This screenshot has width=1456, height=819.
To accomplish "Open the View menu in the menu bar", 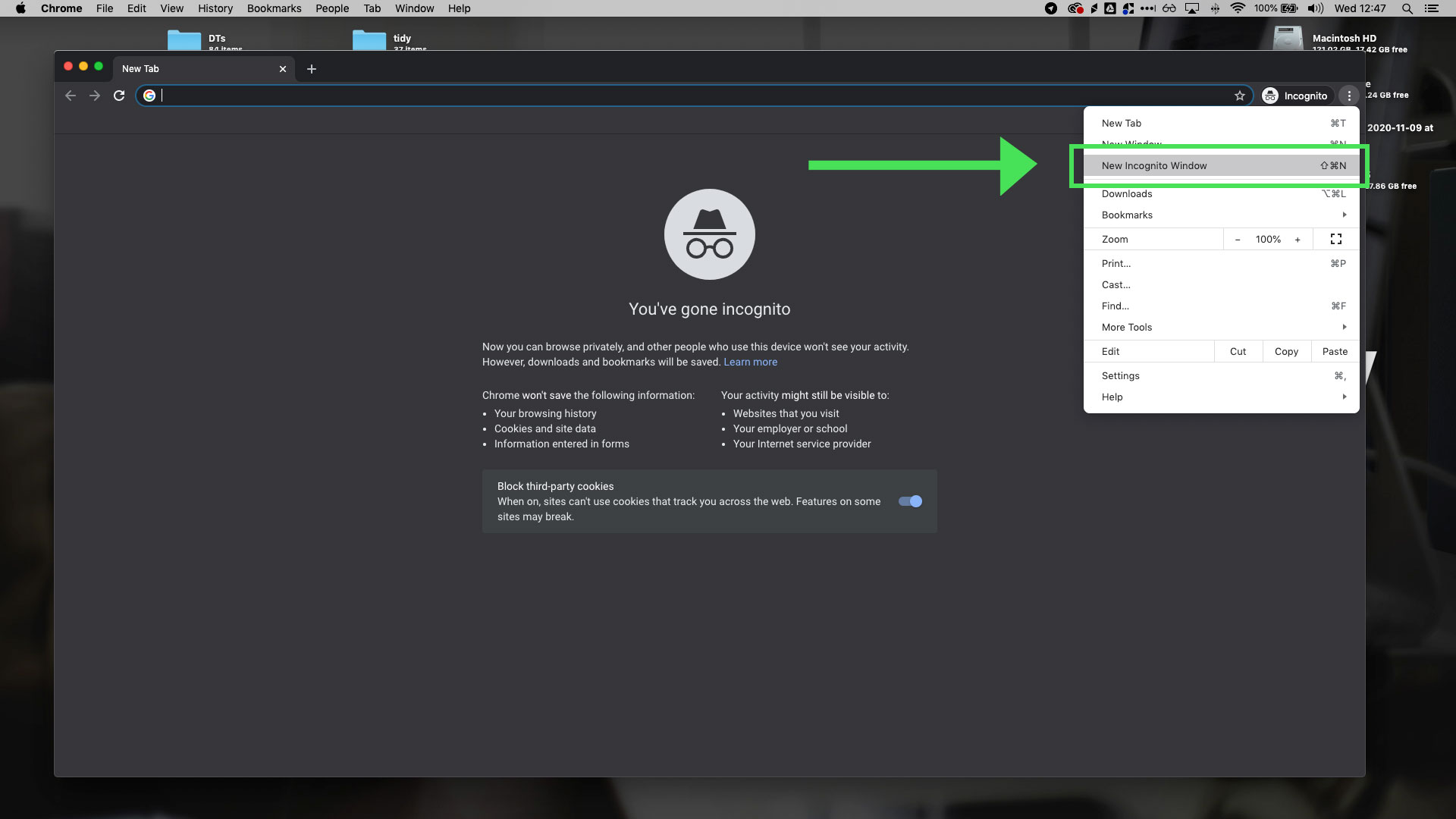I will (171, 8).
